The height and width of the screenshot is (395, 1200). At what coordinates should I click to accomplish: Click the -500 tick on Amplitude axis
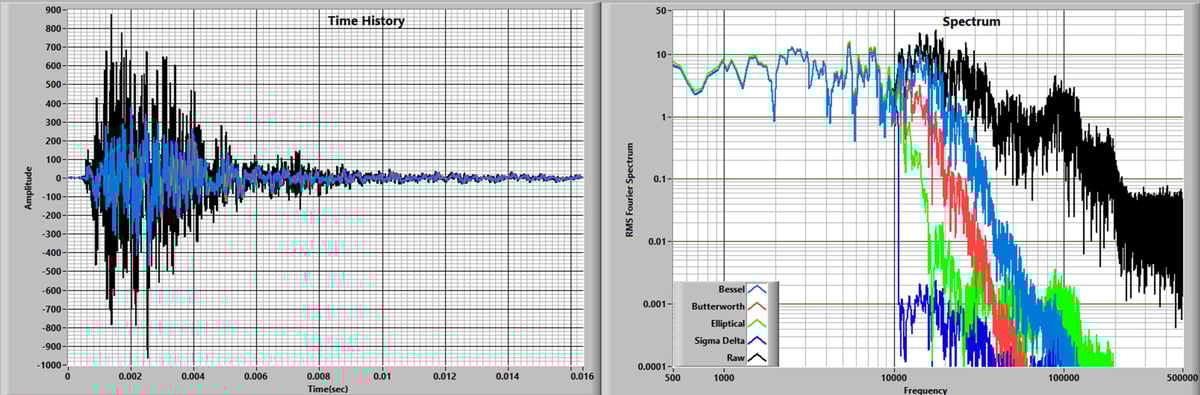[53, 272]
